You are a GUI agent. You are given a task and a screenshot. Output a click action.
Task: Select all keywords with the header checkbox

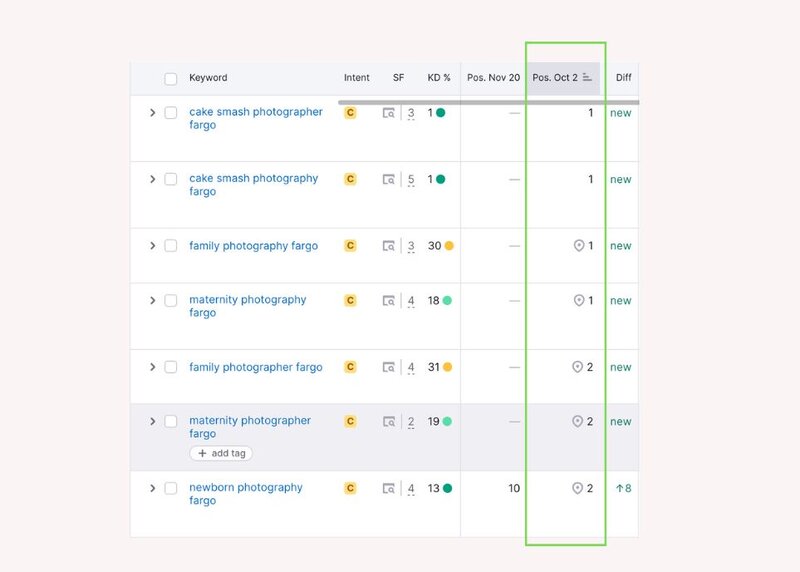pyautogui.click(x=171, y=78)
